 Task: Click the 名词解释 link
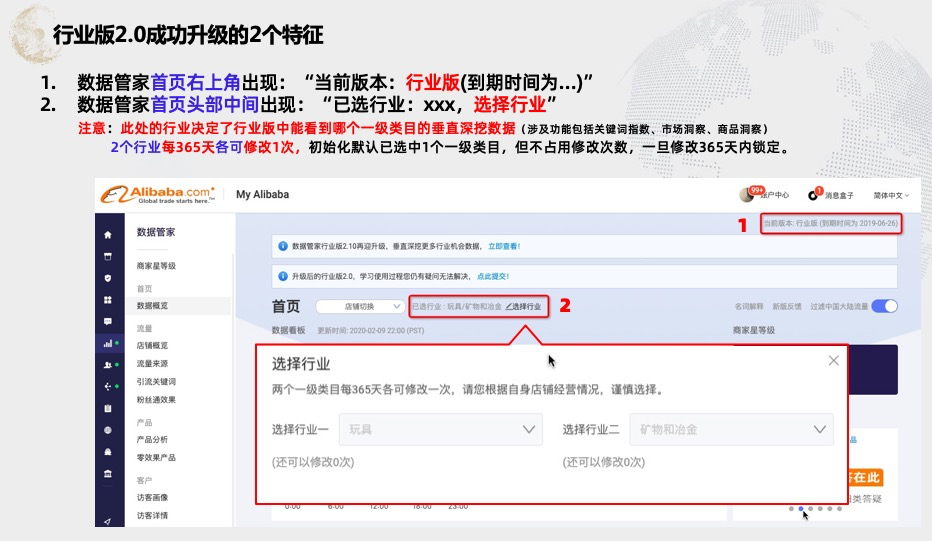[x=749, y=306]
